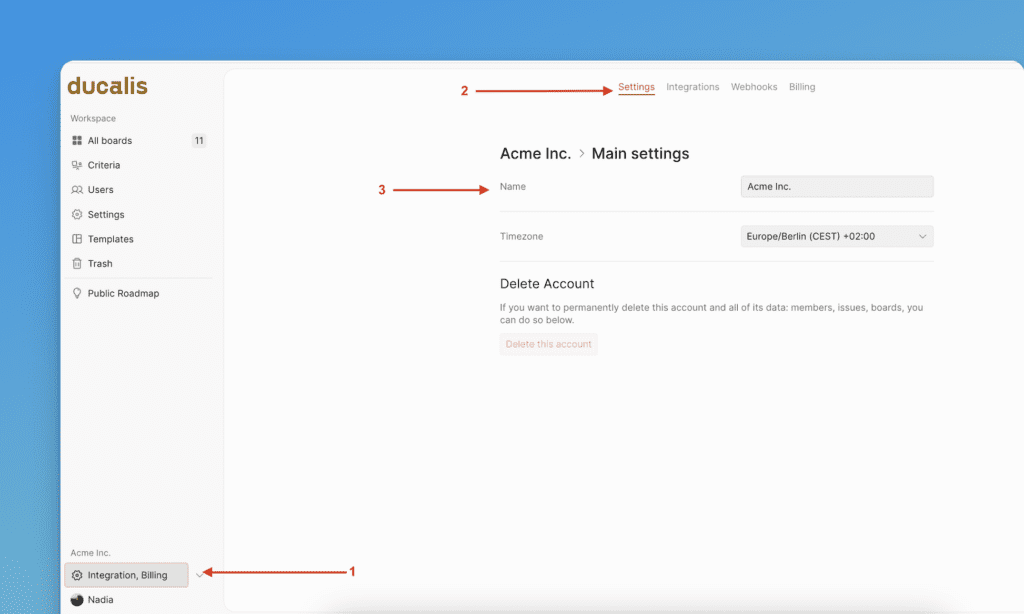Open Public Roadmap lightbulb icon
Image resolution: width=1024 pixels, height=614 pixels.
click(77, 294)
